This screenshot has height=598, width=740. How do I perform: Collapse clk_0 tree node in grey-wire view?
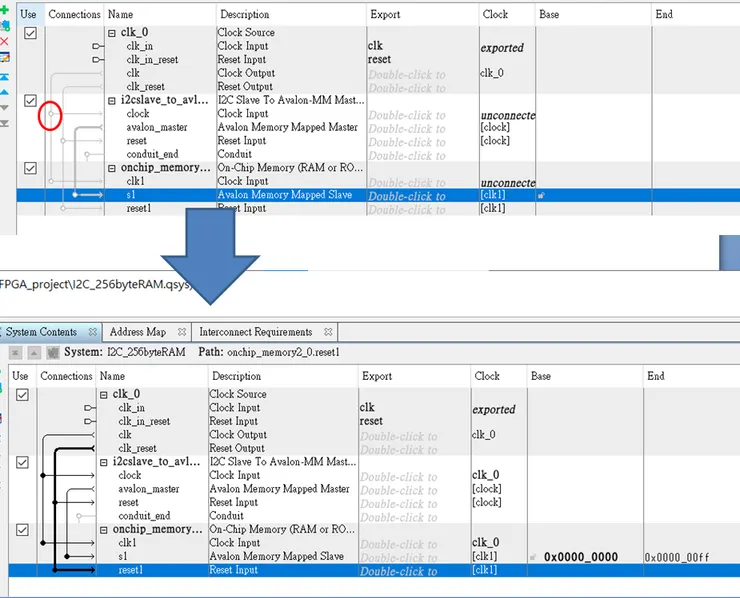point(112,33)
